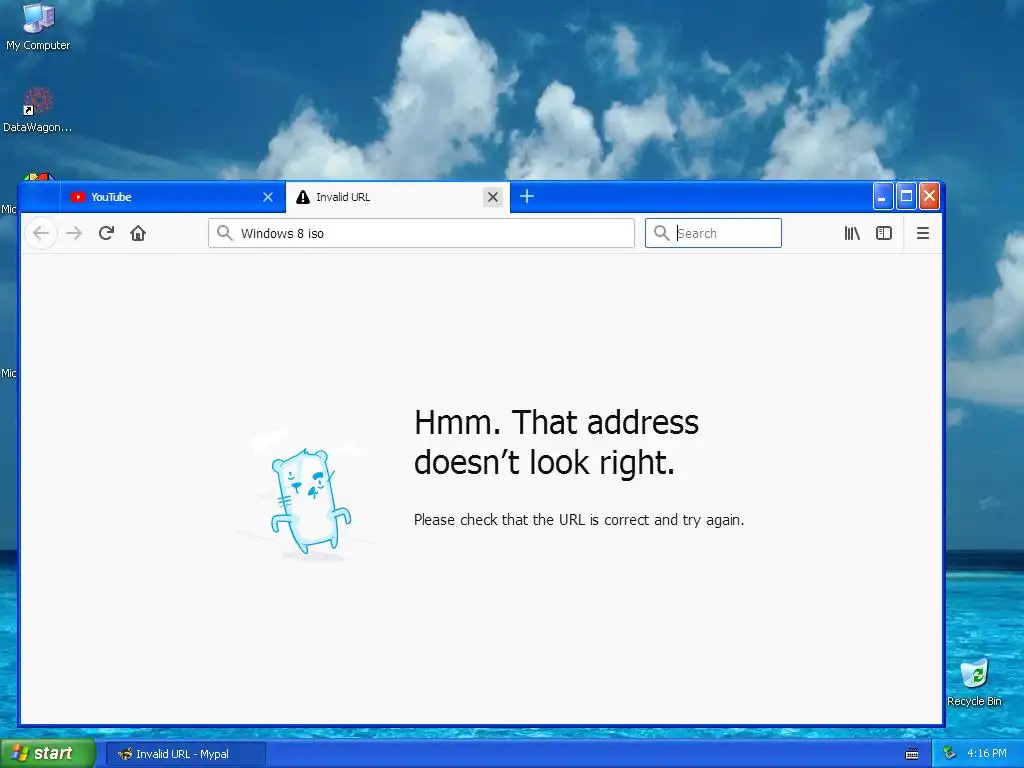Toggle the sidebar panel icon
1024x768 pixels.
[x=884, y=233]
